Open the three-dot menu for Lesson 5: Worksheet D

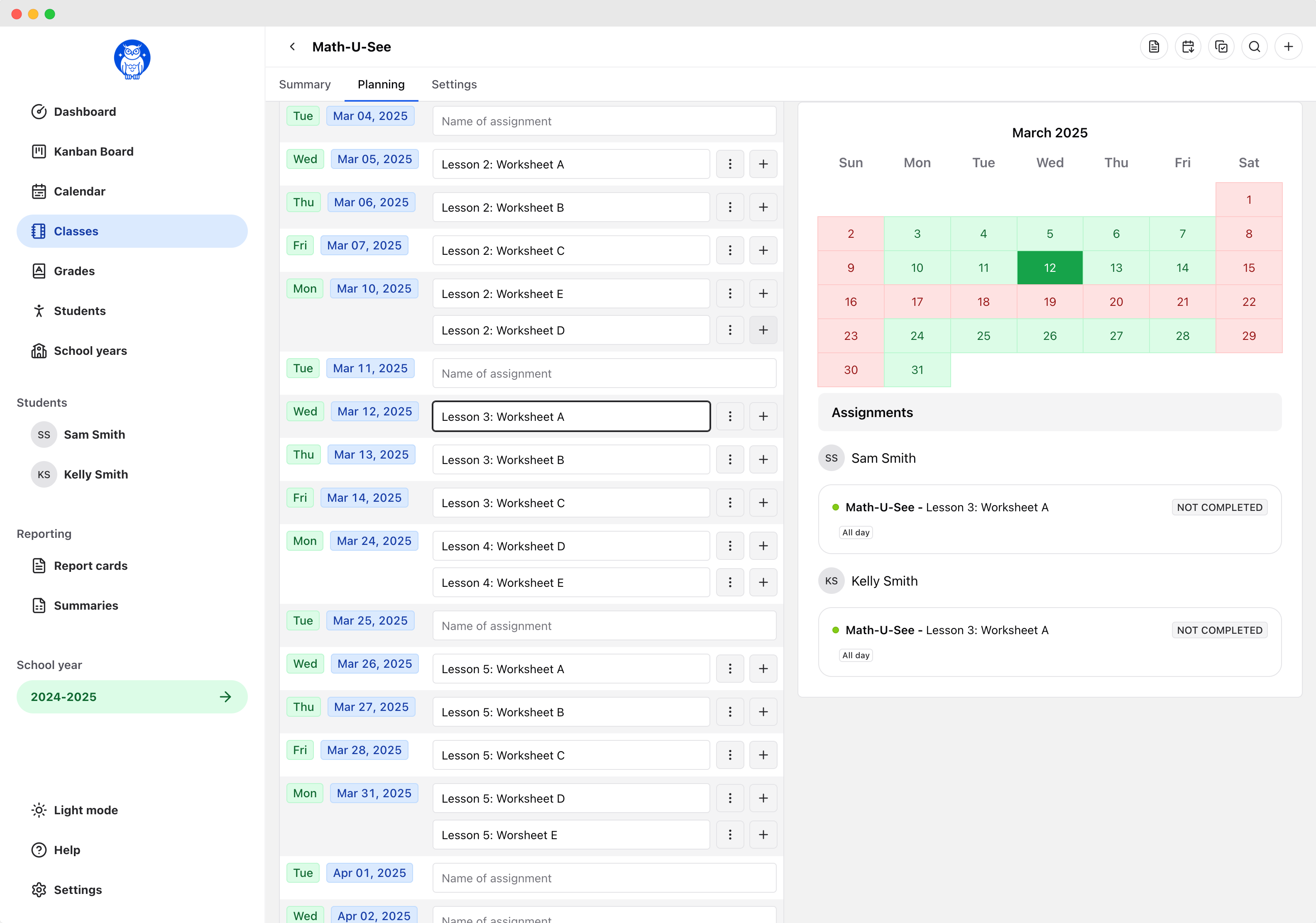click(x=730, y=798)
